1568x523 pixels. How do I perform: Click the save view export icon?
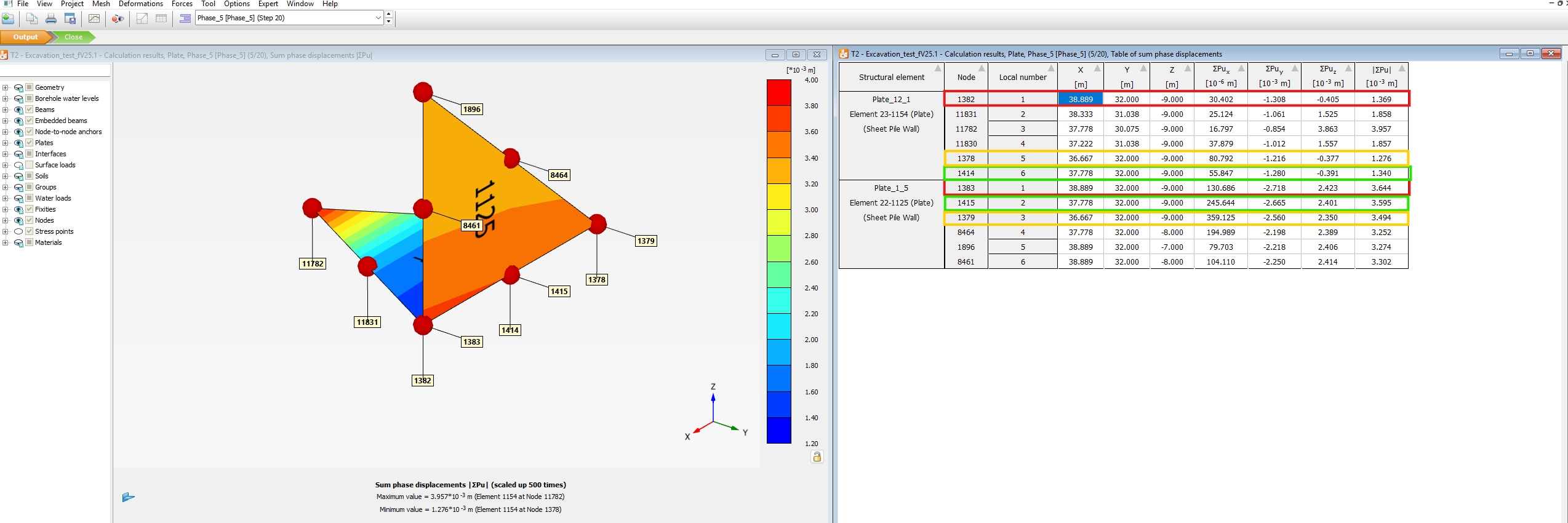coord(70,18)
